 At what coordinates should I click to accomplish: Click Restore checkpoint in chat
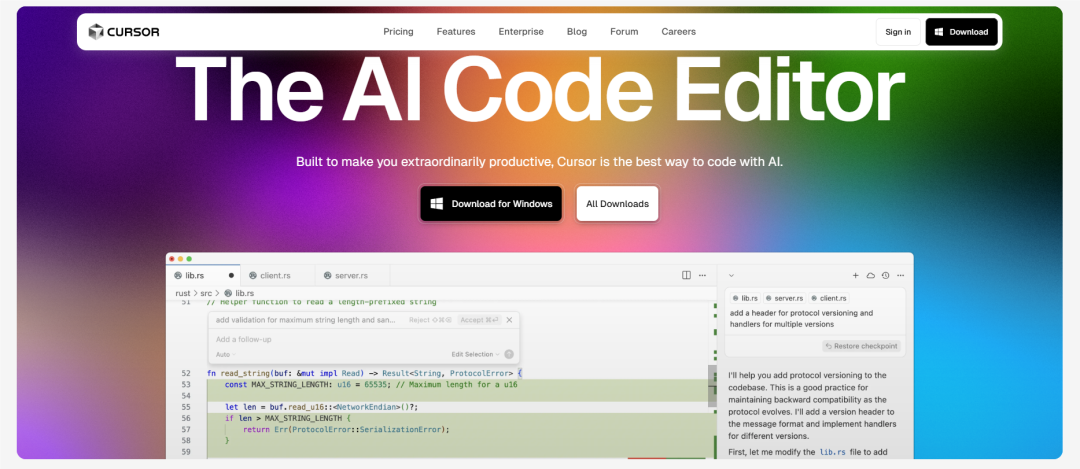862,346
